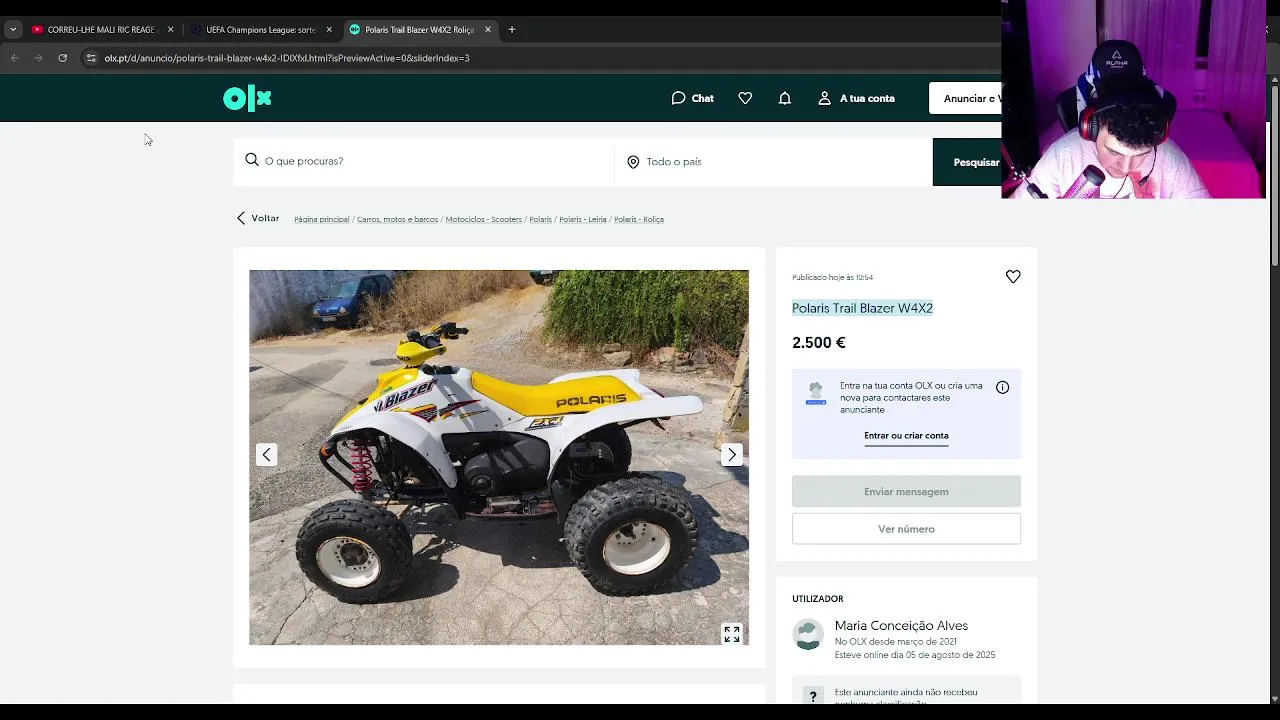
Task: Open 'Polaris' breadcrumb link
Action: click(x=540, y=219)
